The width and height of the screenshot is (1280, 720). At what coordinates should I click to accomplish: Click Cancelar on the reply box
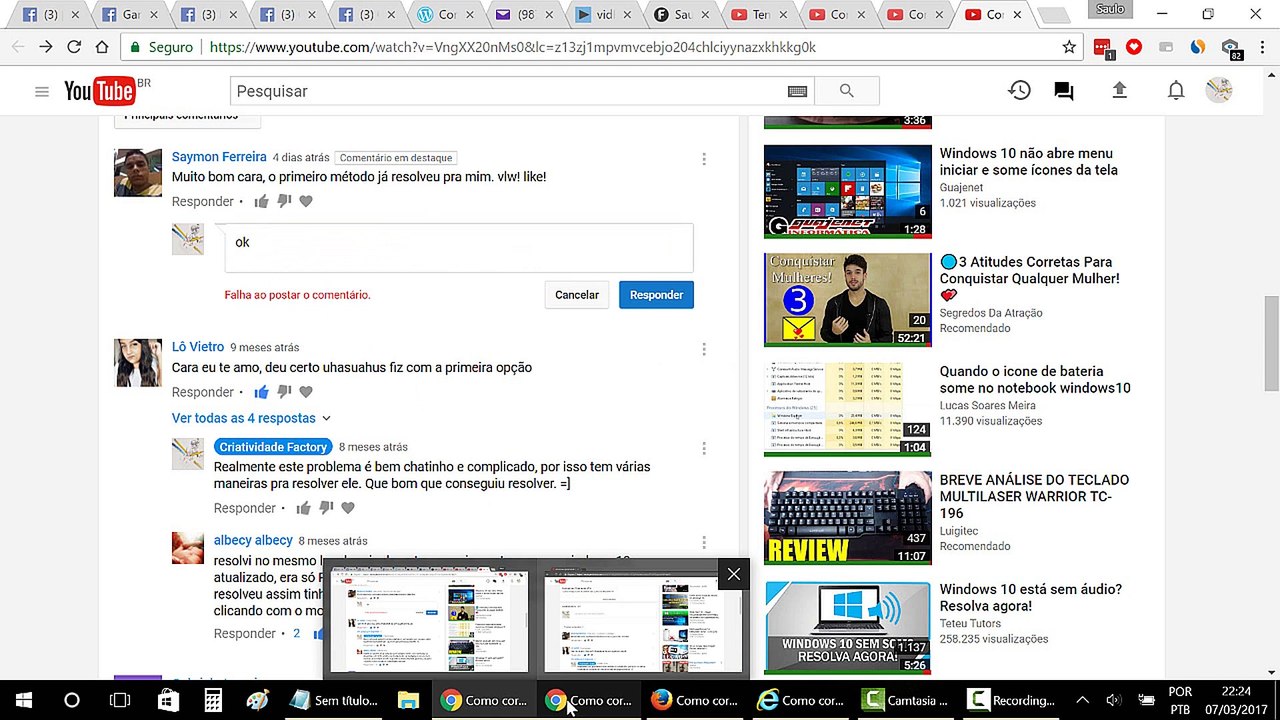(577, 295)
